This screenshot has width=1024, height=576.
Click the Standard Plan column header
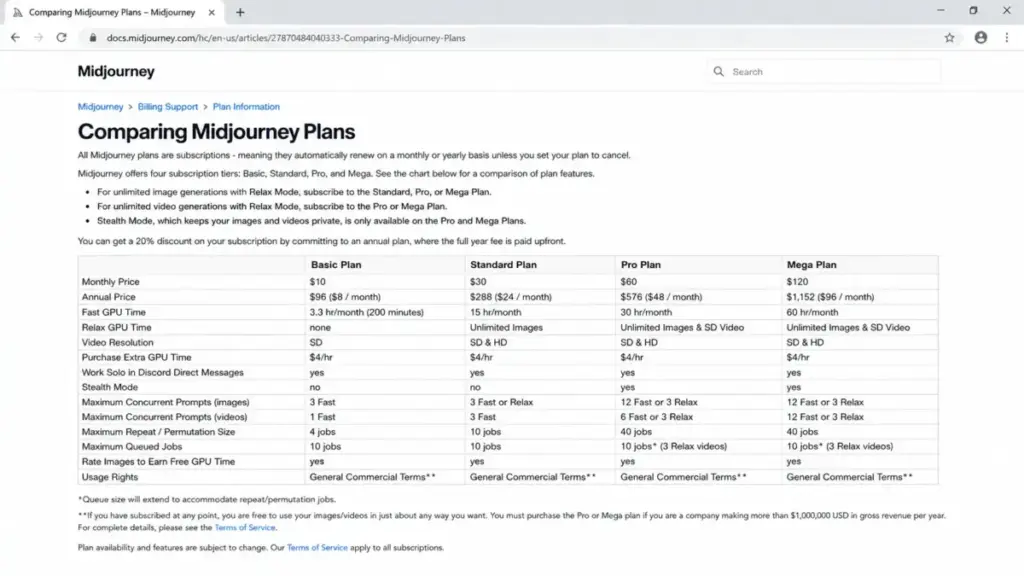pos(504,265)
